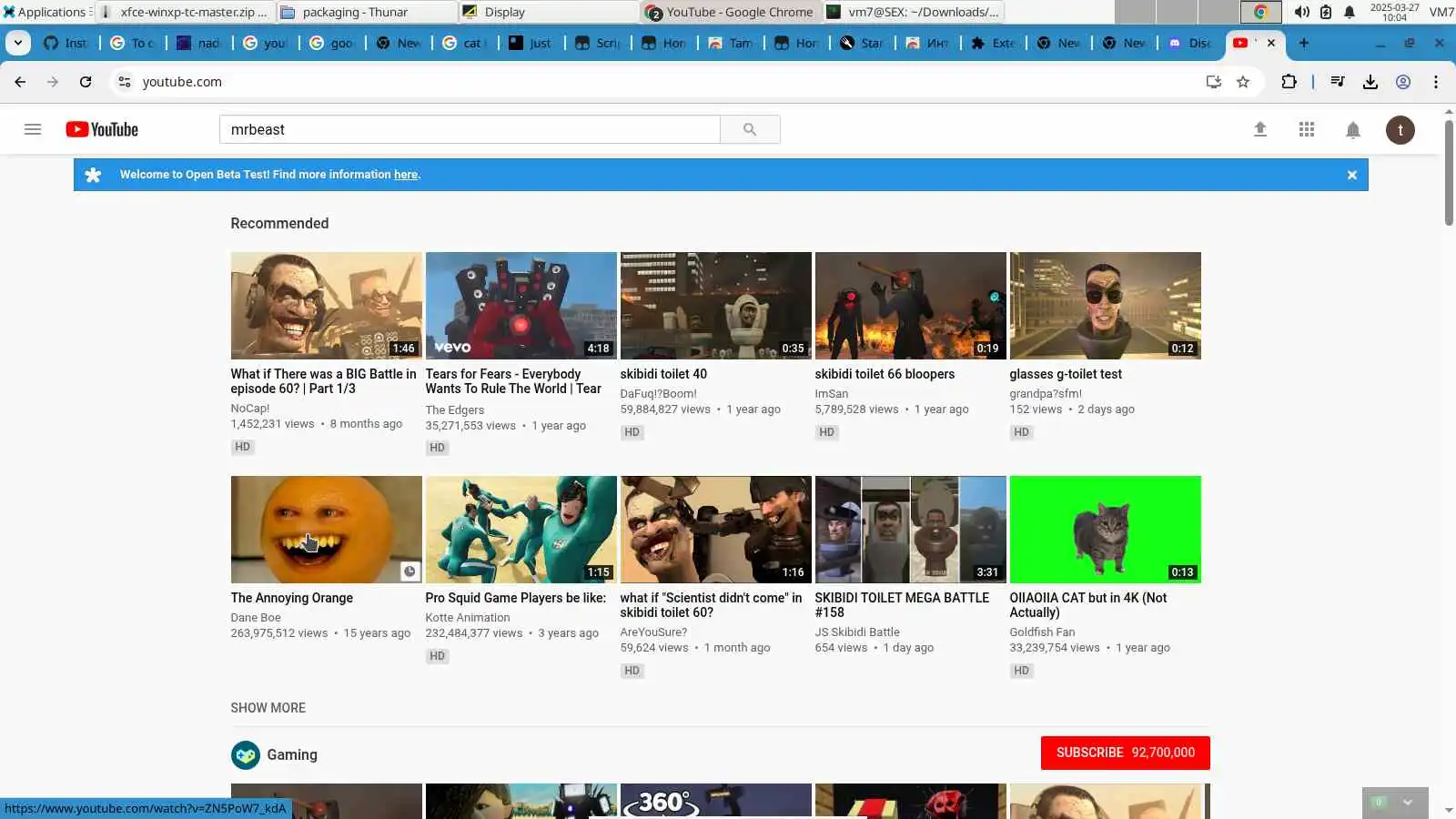The height and width of the screenshot is (819, 1456).
Task: Dismiss the Open Beta Test banner
Action: click(1352, 175)
